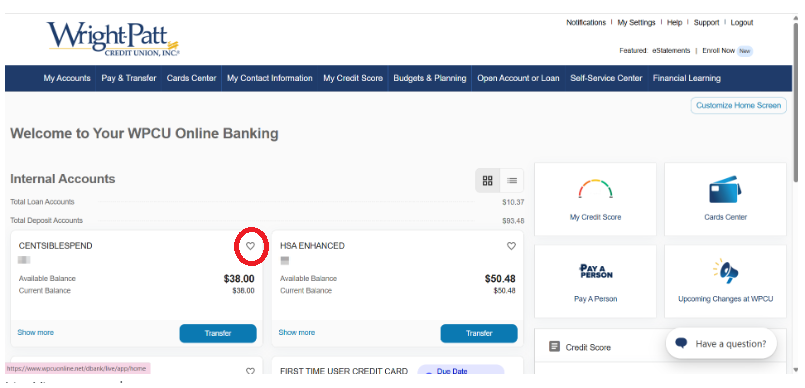Click Enroll Now link
This screenshot has width=805, height=388.
tap(718, 51)
